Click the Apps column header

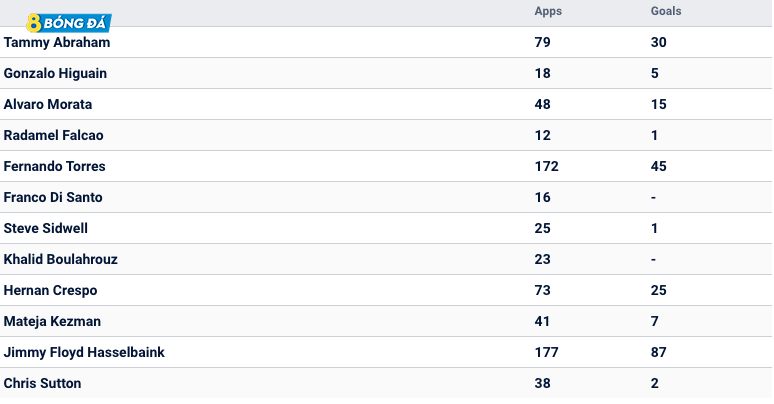point(547,12)
